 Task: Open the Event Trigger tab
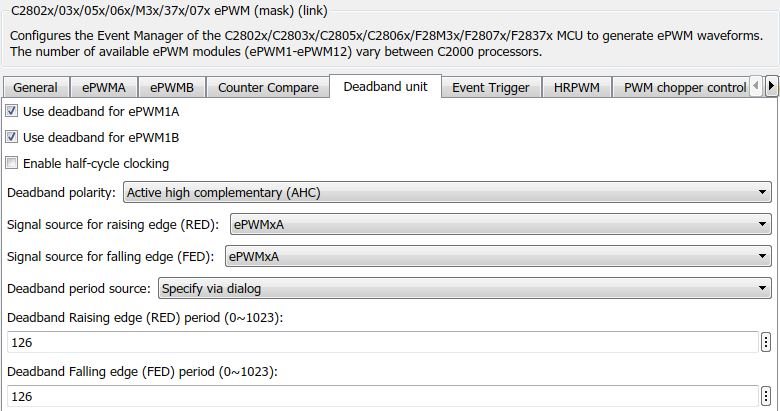click(491, 88)
